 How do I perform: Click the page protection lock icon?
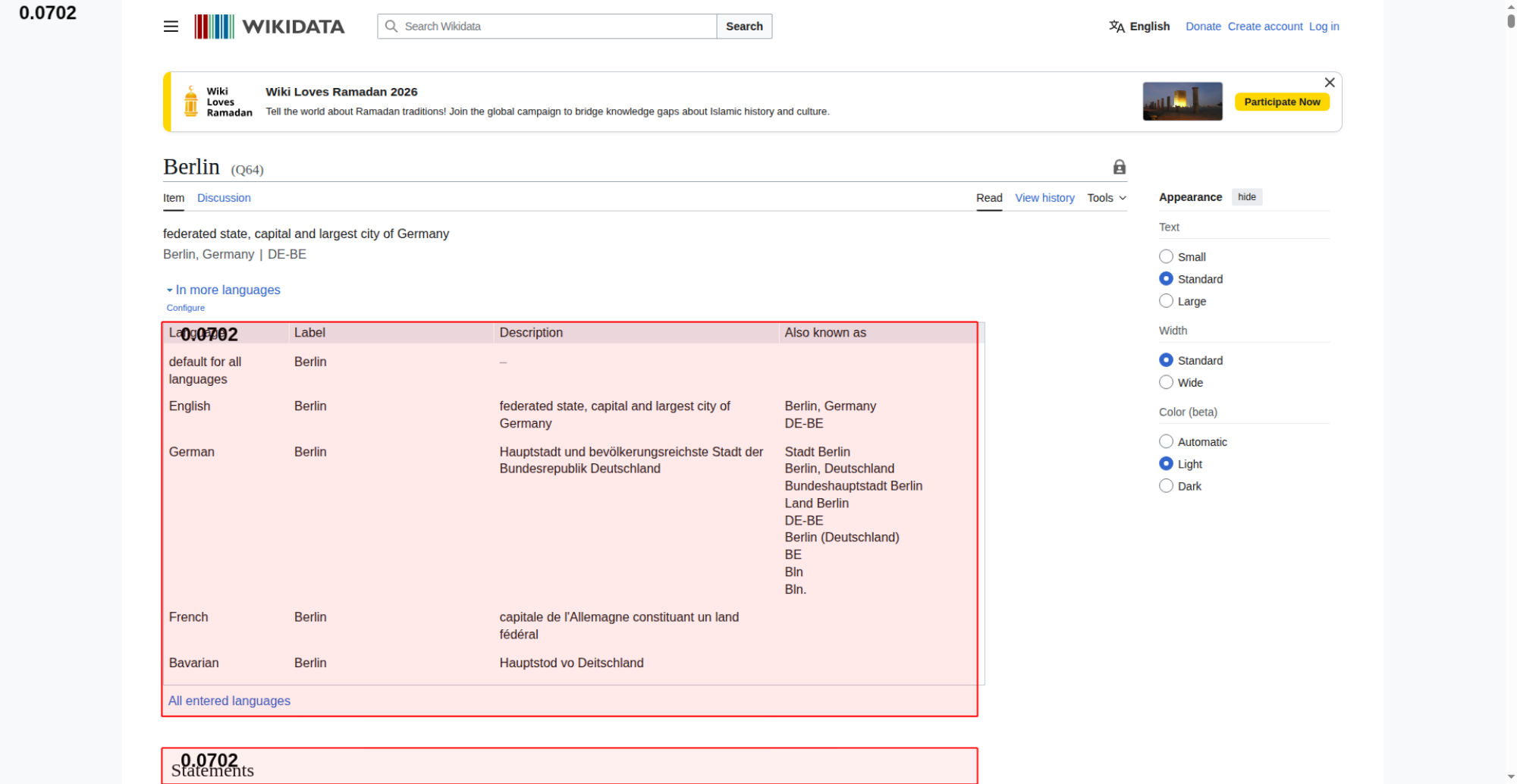point(1119,168)
